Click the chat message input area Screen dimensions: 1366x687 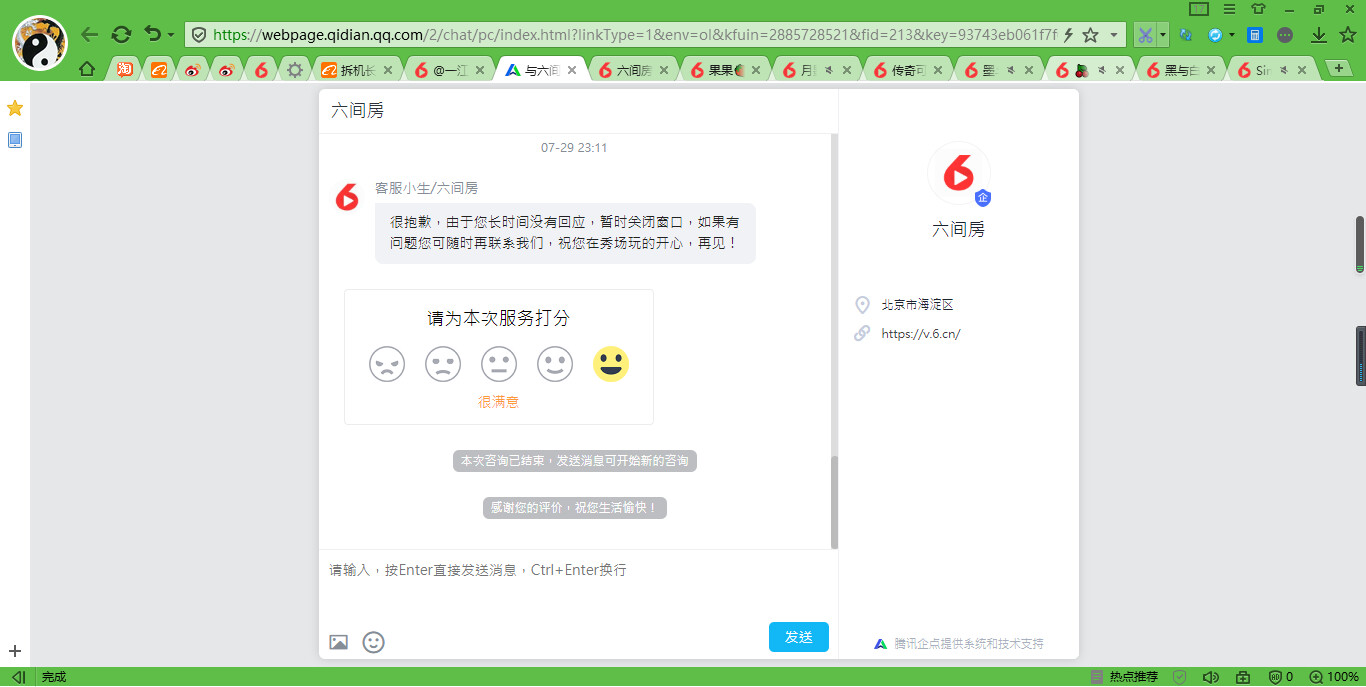[578, 586]
